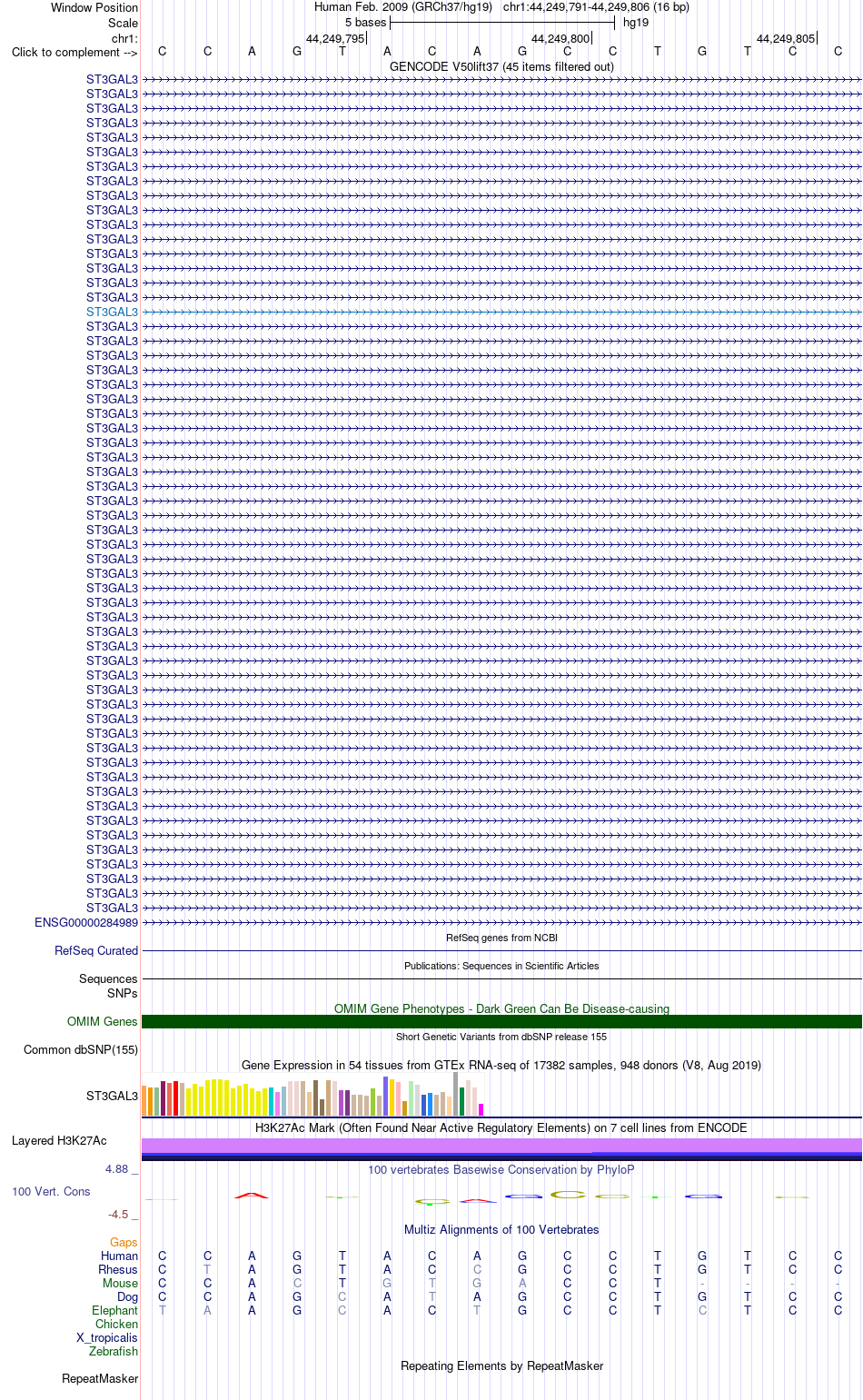Open the 100 Vert. Cons label

tap(51, 1191)
